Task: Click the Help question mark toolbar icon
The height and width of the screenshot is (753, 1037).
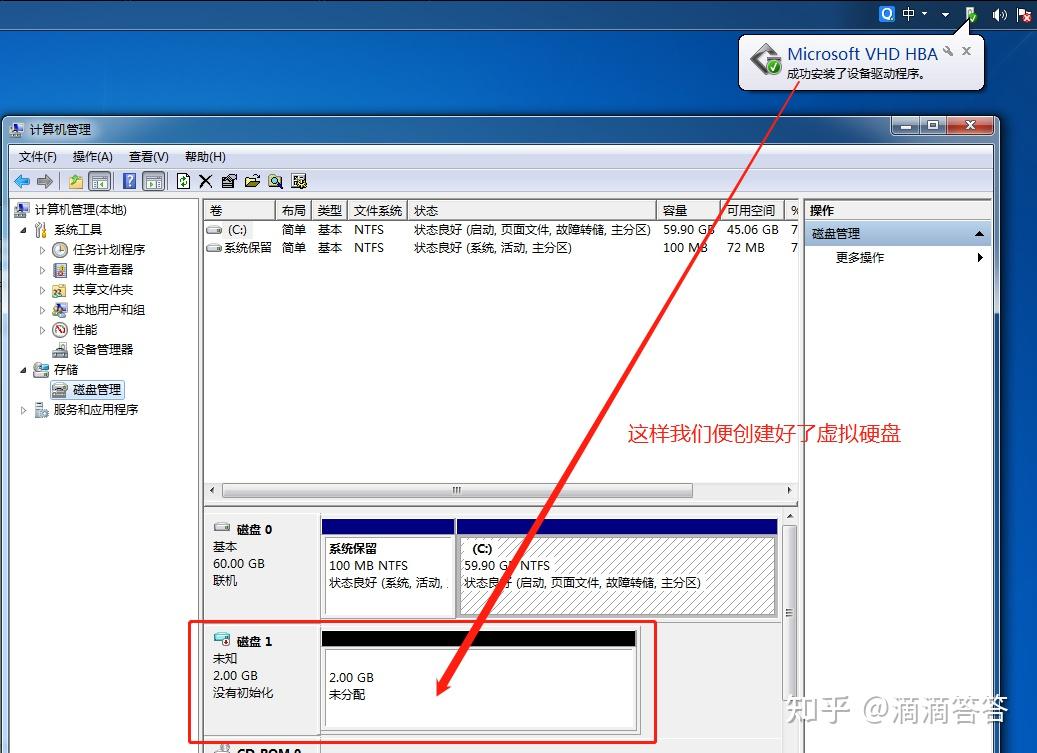Action: (x=129, y=181)
